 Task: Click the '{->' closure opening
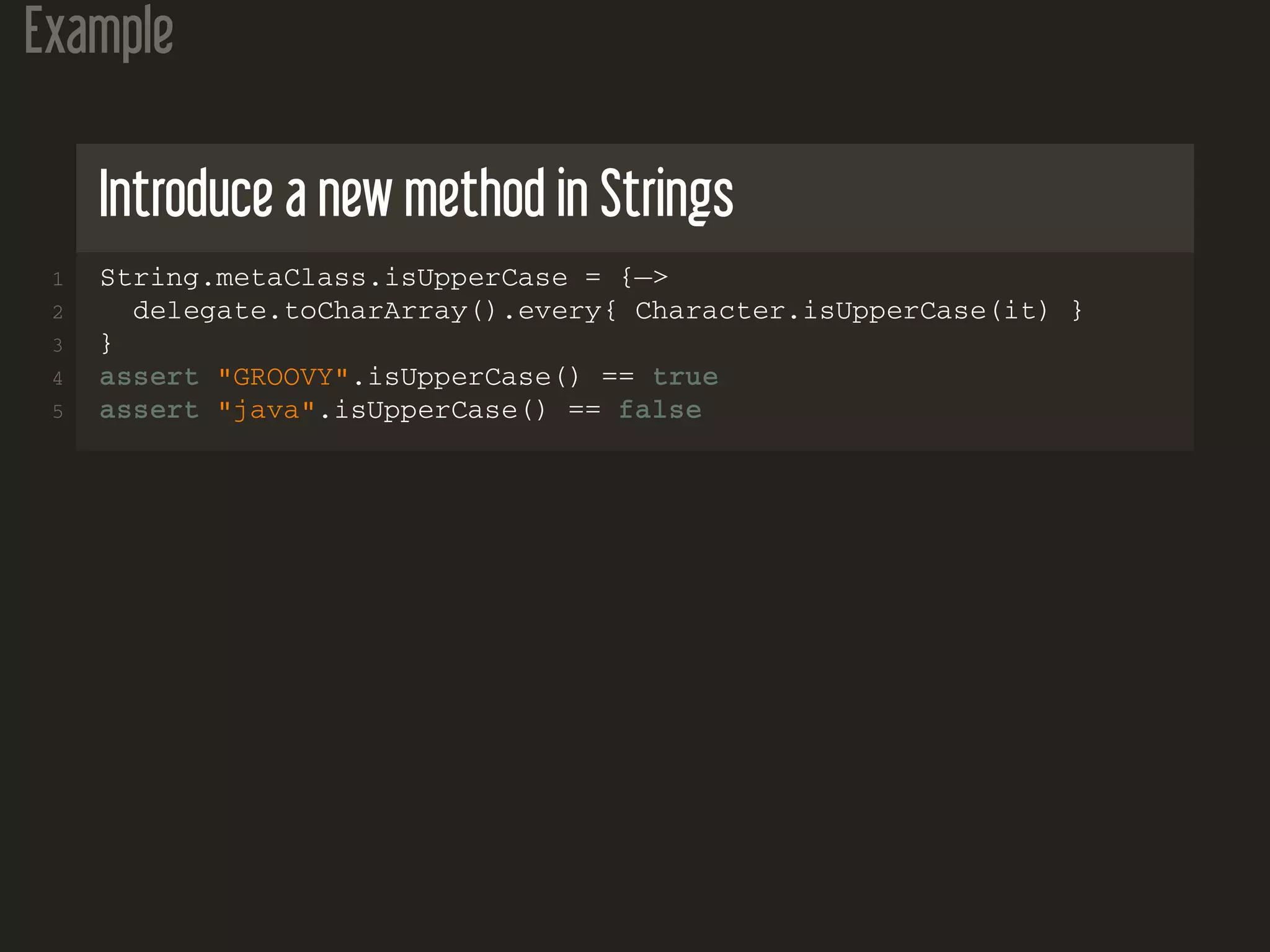644,277
